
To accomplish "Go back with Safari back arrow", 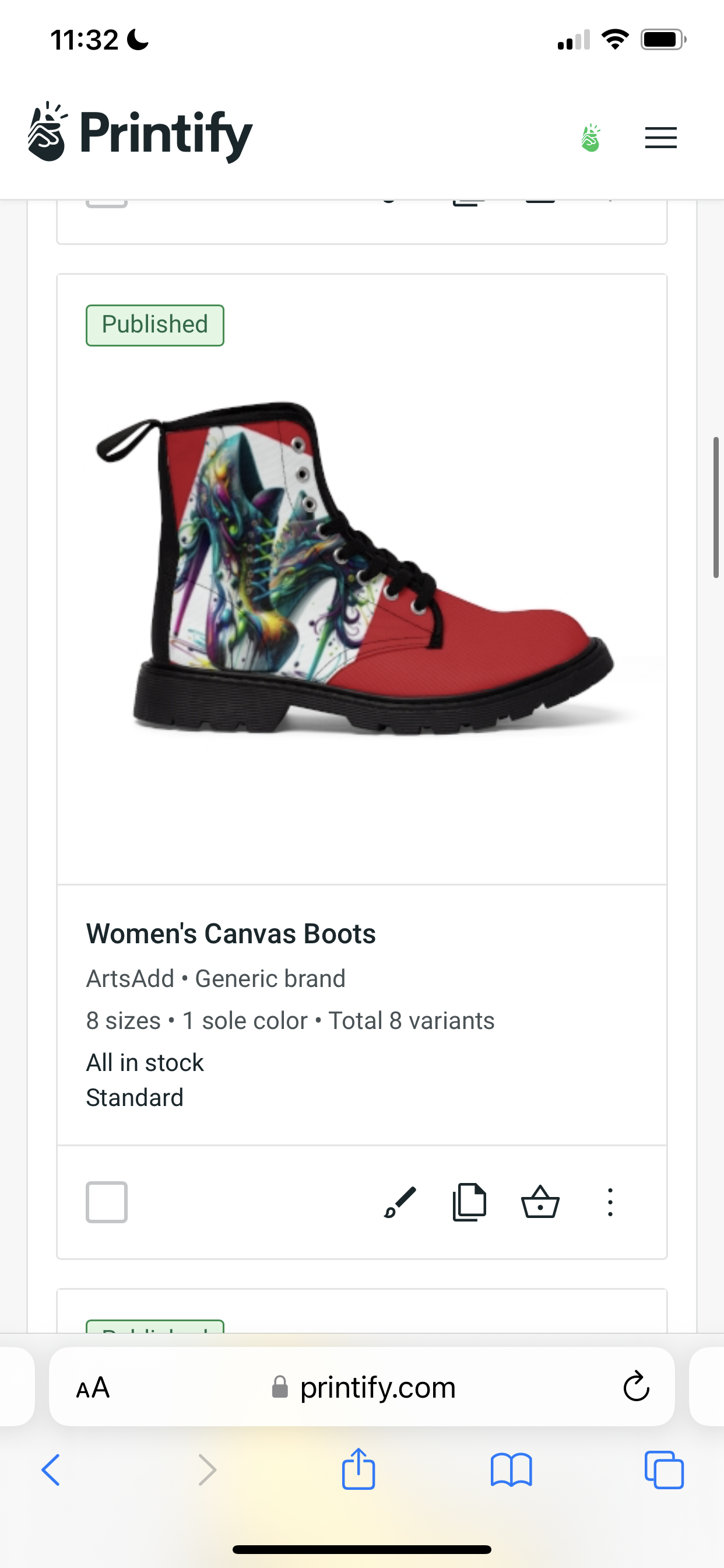I will tap(51, 1470).
